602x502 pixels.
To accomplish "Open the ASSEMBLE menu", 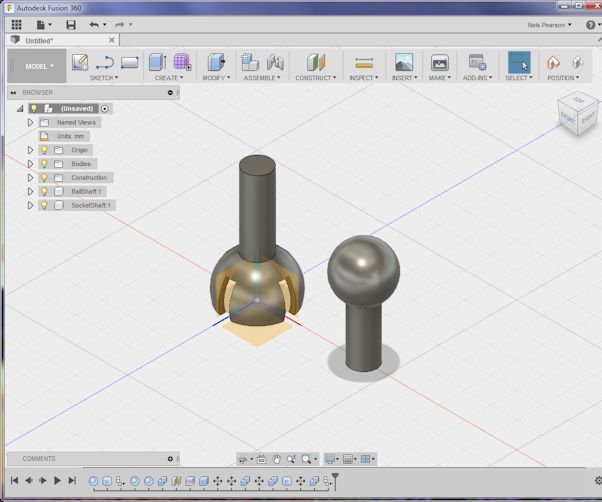I will coord(262,78).
